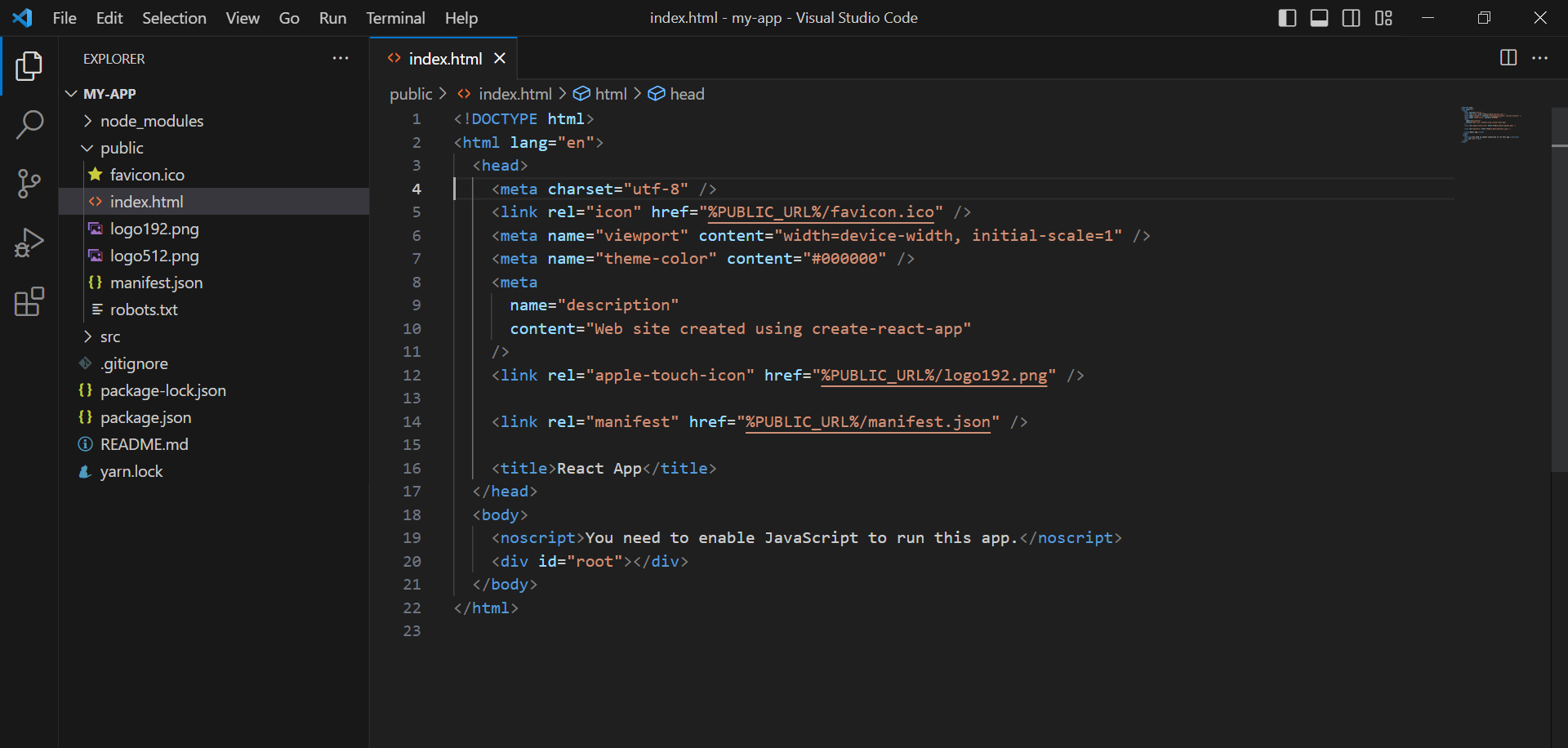Click the Explorer files icon
The width and height of the screenshot is (1568, 748).
pos(29,66)
